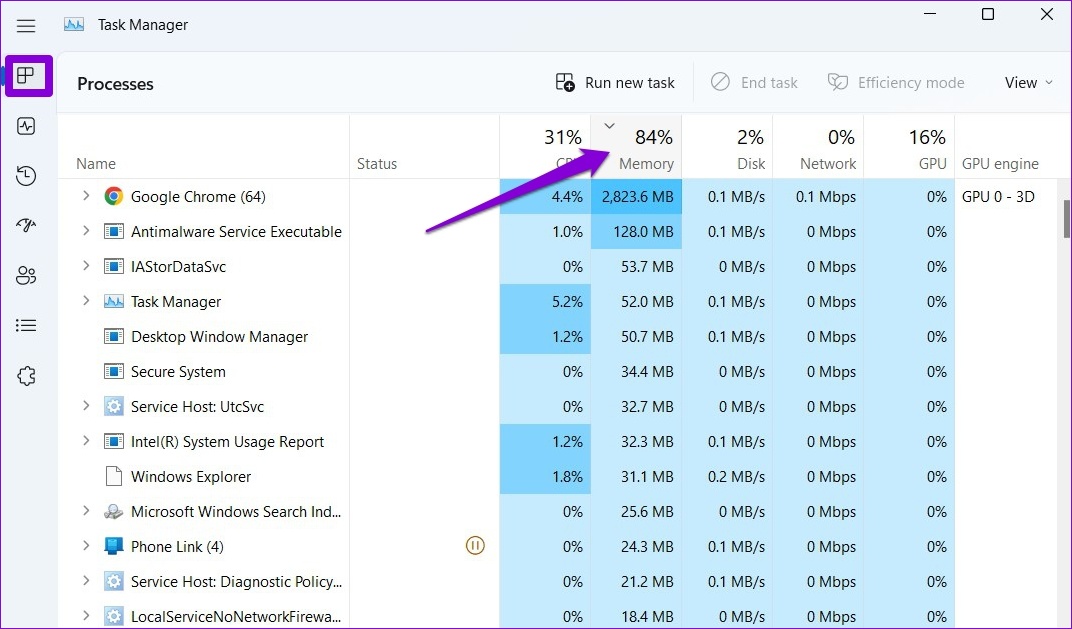
Task: Click the vertical scrollbar thumb
Action: [1067, 219]
